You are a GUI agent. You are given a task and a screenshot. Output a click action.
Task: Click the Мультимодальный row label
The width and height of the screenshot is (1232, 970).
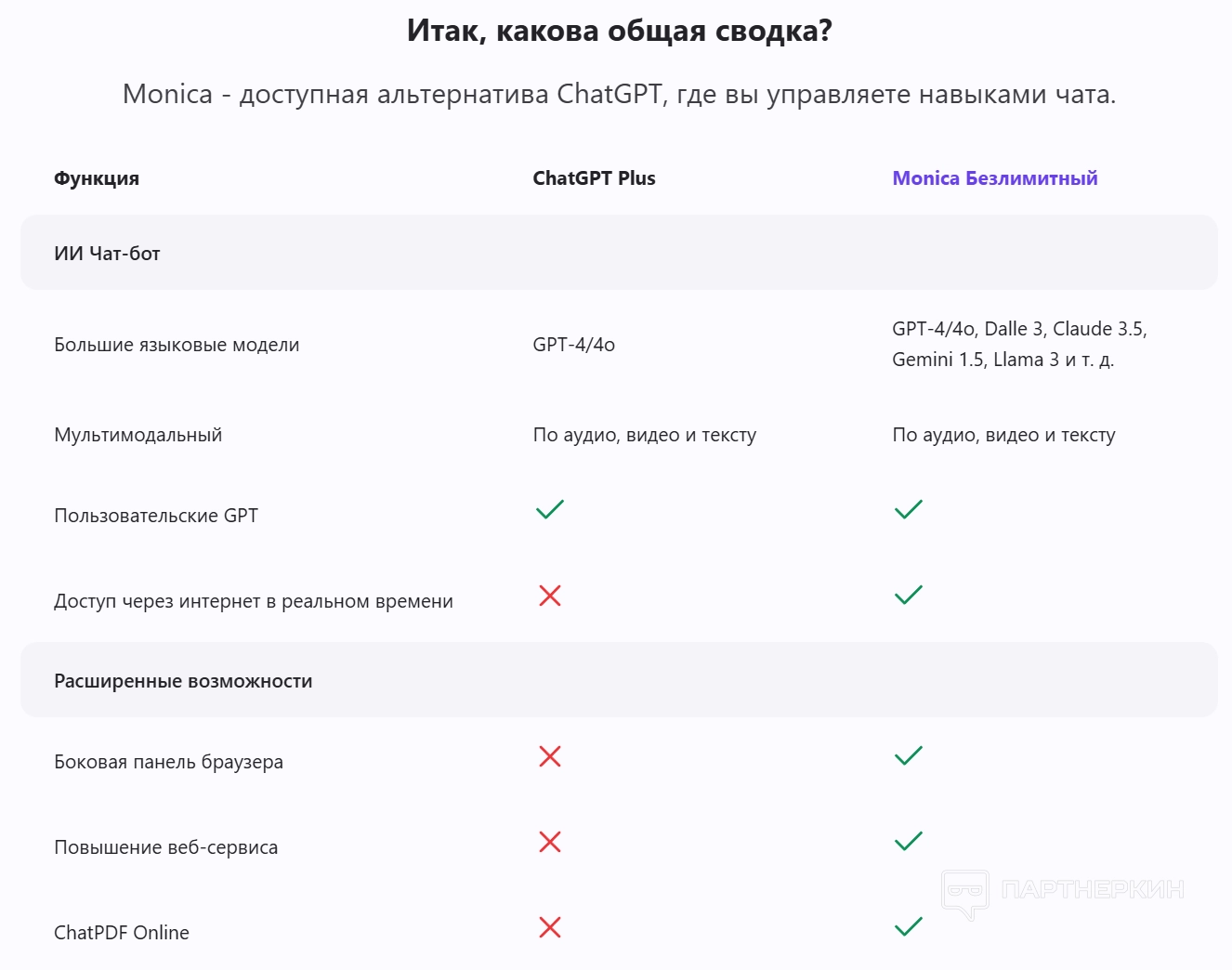pos(138,435)
